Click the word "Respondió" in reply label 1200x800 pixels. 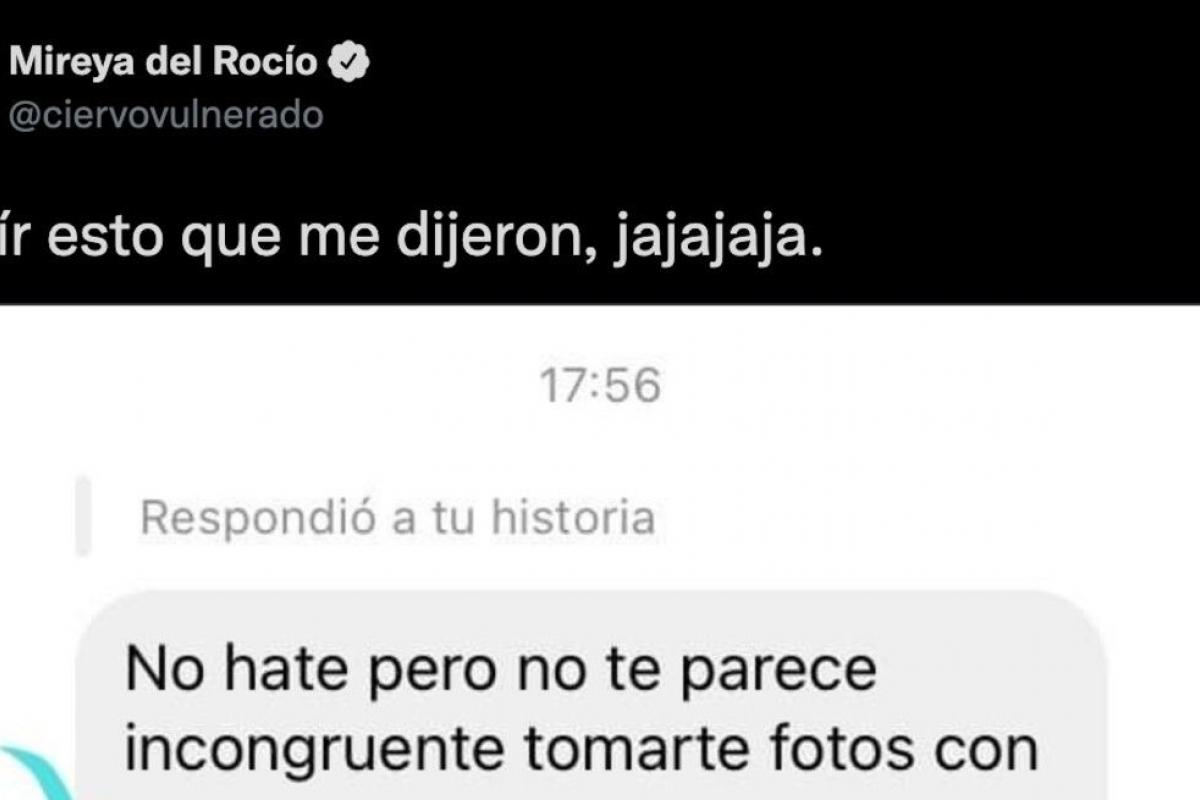[255, 518]
